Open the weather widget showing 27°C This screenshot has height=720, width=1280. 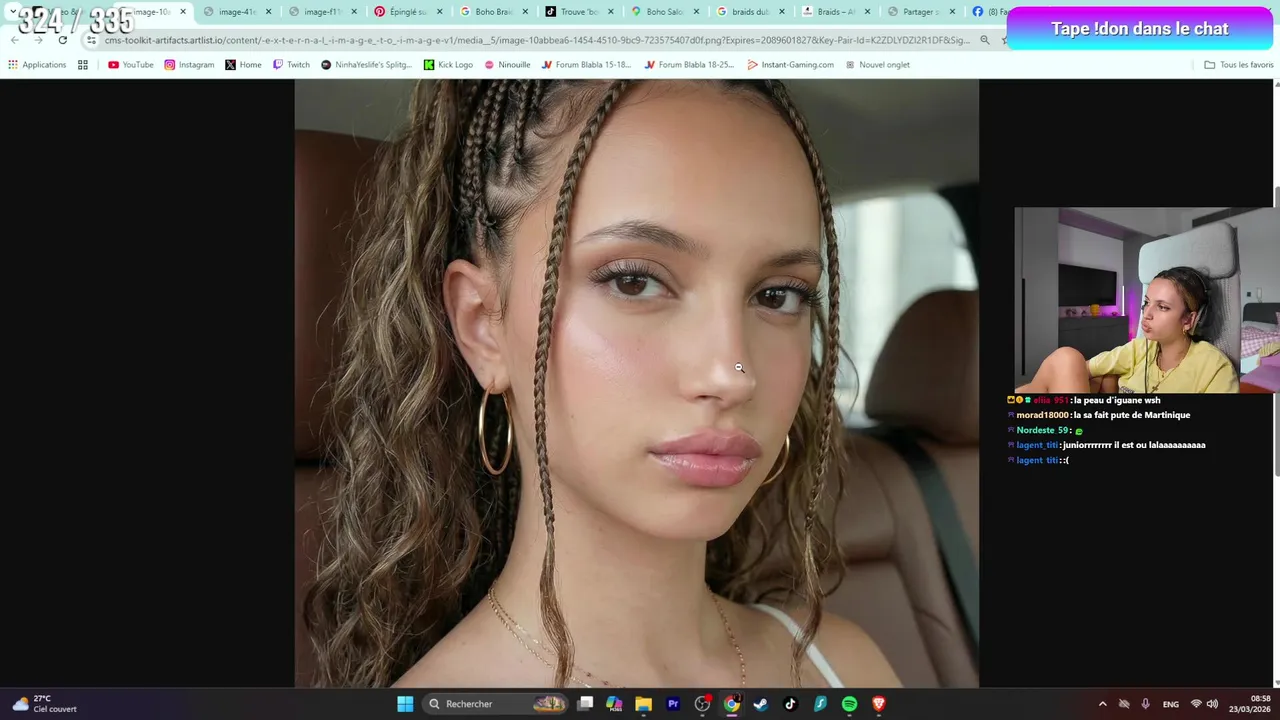[44, 704]
